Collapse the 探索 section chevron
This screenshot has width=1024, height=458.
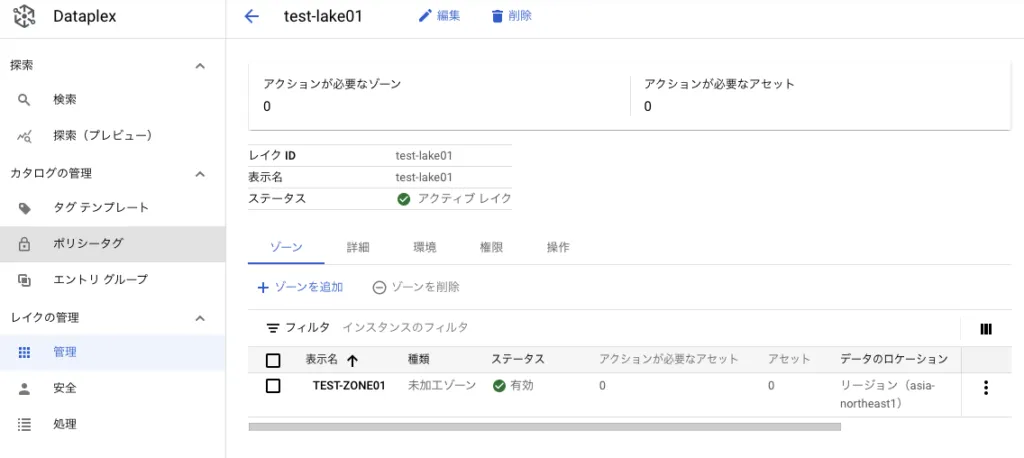pos(200,66)
